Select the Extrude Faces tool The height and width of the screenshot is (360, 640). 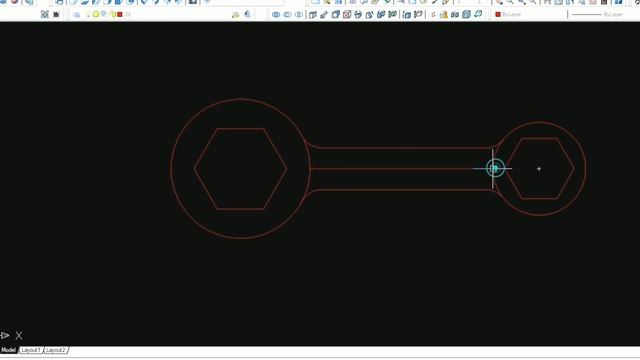pyautogui.click(x=313, y=15)
